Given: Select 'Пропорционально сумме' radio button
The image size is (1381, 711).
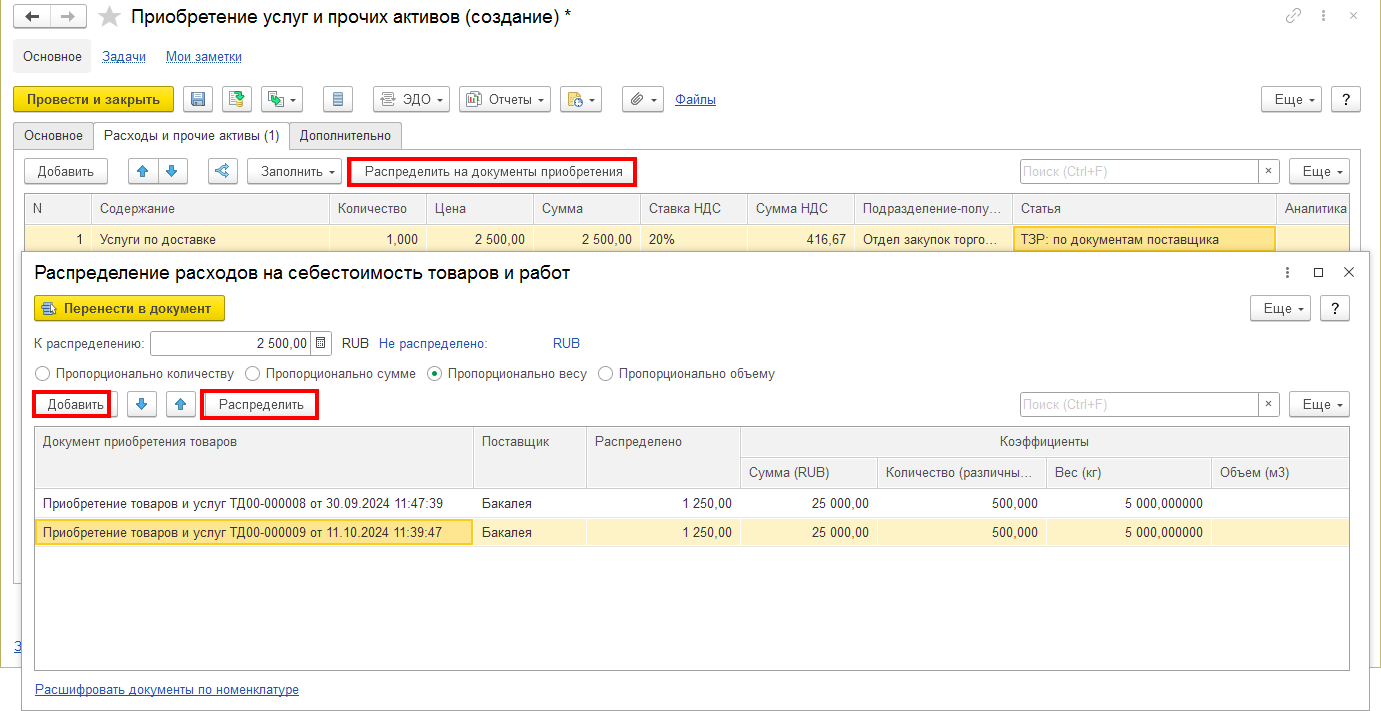Looking at the screenshot, I should tap(252, 374).
